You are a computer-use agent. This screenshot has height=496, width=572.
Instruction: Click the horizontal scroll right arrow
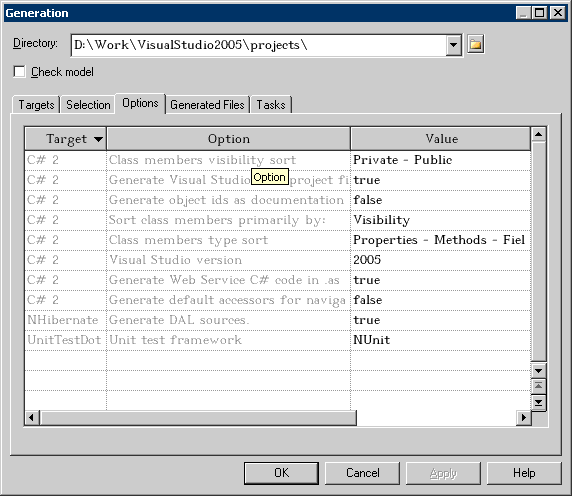(523, 418)
